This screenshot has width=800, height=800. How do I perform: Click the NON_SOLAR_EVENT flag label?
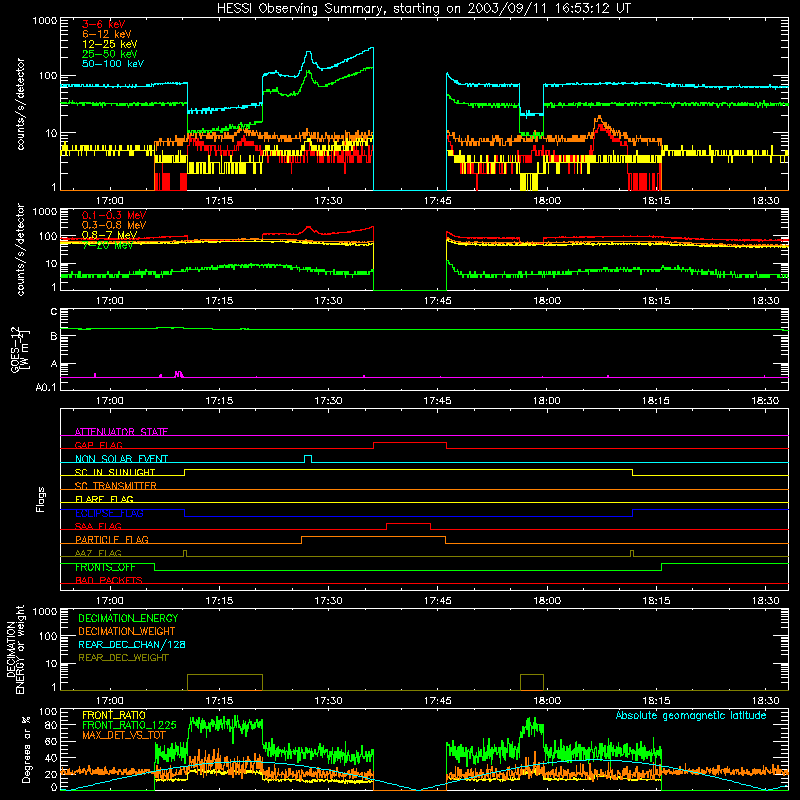tap(121, 459)
